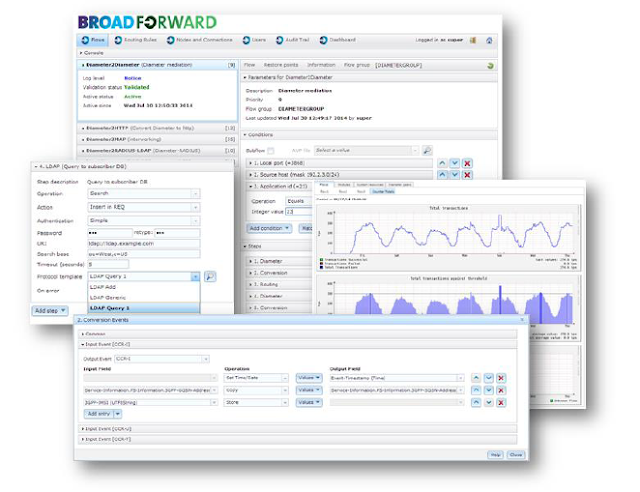The height and width of the screenshot is (492, 640).
Task: Click Help button in Conversion Events dialog
Action: pyautogui.click(x=496, y=455)
